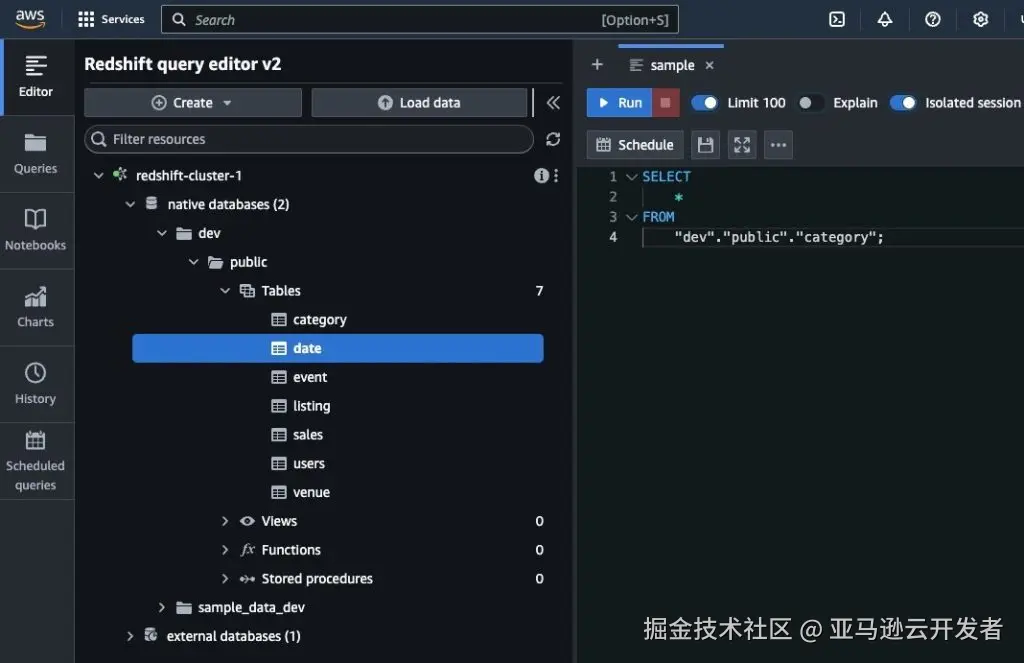Collapse native databases node
This screenshot has width=1024, height=663.
click(x=130, y=204)
